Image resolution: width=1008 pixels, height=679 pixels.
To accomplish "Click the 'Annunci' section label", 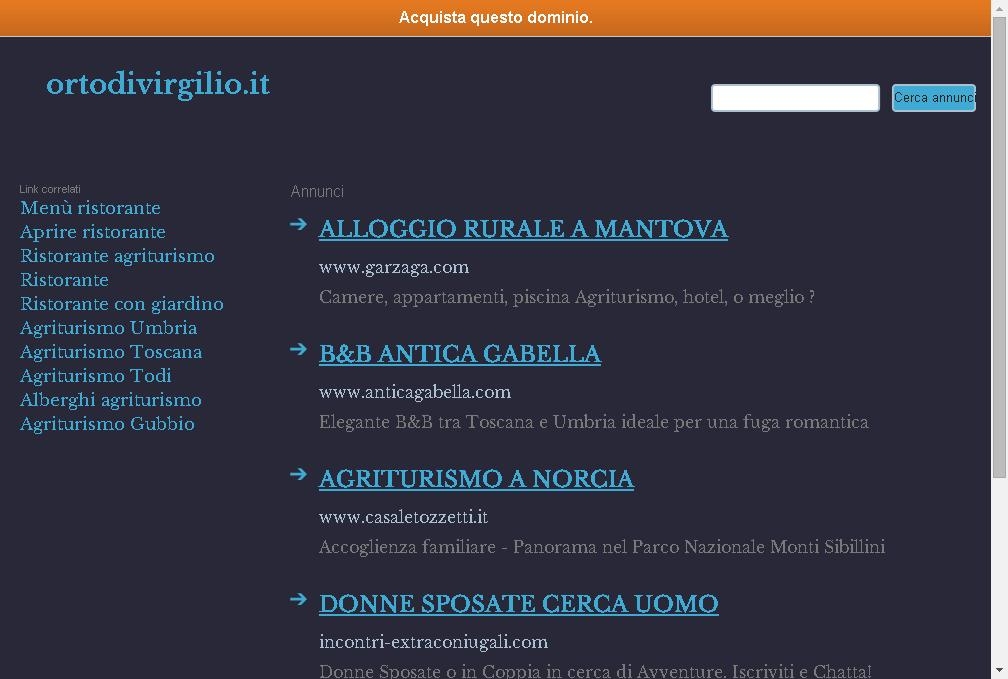I will pyautogui.click(x=317, y=192).
